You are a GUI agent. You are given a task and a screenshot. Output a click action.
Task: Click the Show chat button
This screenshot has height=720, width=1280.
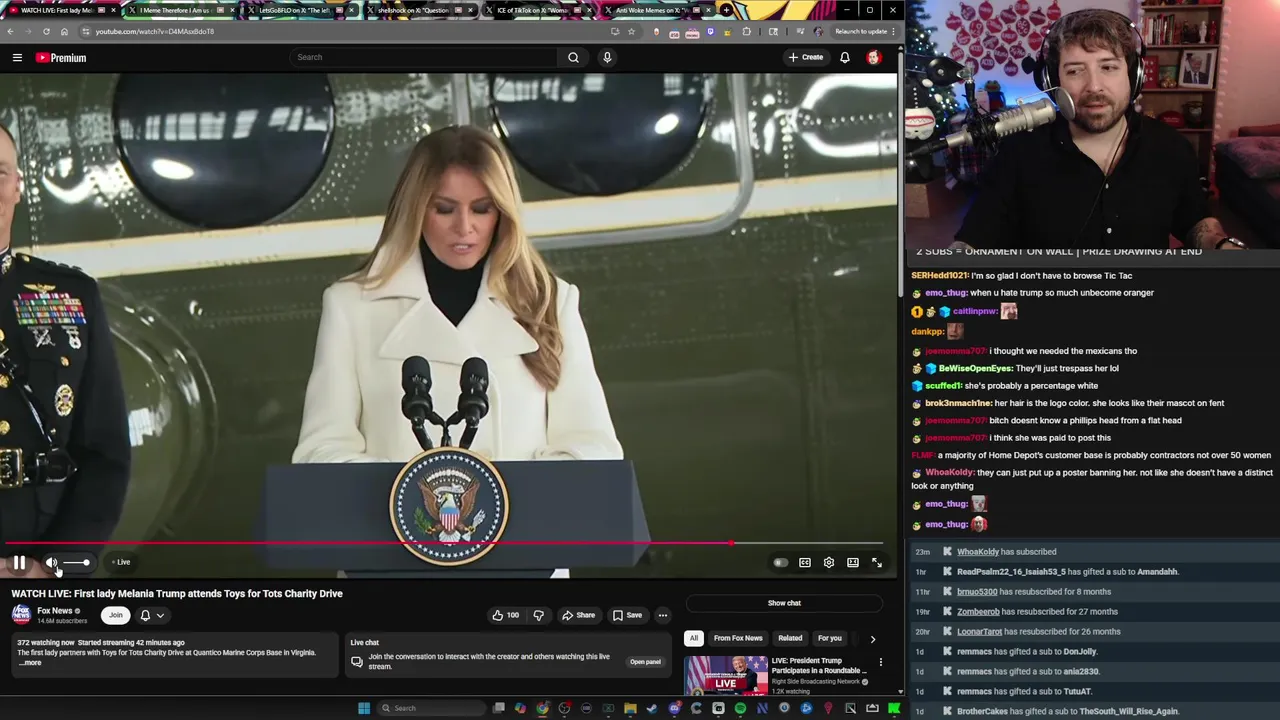pos(784,603)
